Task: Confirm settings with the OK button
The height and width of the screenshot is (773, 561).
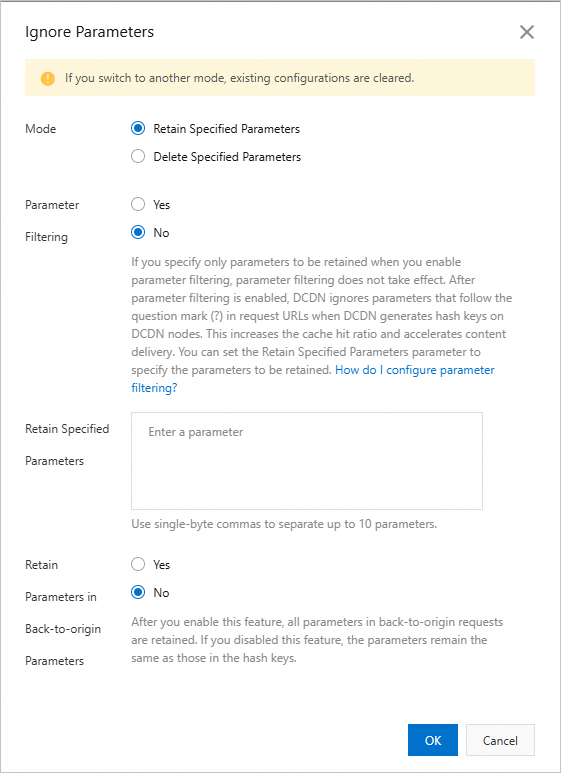Action: [x=433, y=740]
